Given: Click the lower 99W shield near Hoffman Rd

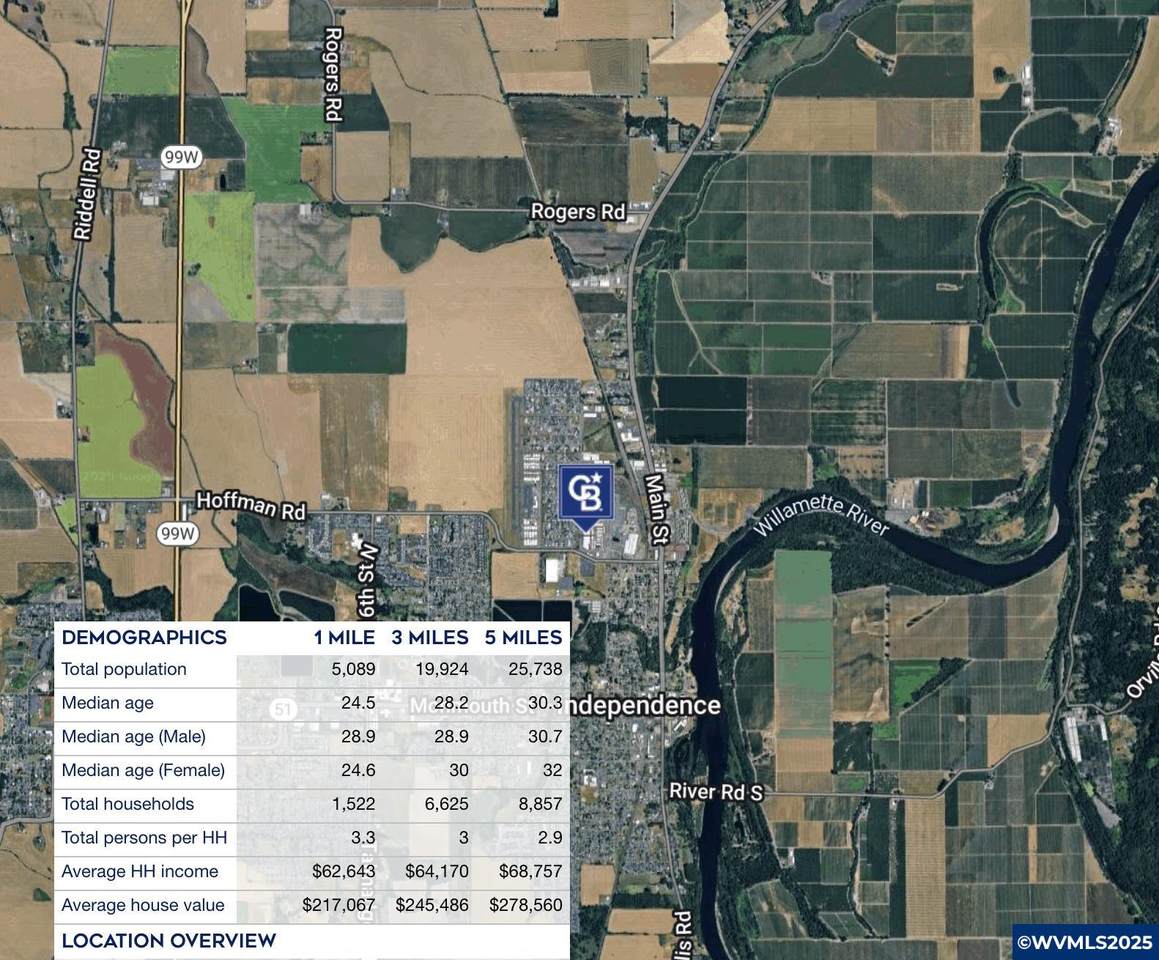Looking at the screenshot, I should click(178, 534).
